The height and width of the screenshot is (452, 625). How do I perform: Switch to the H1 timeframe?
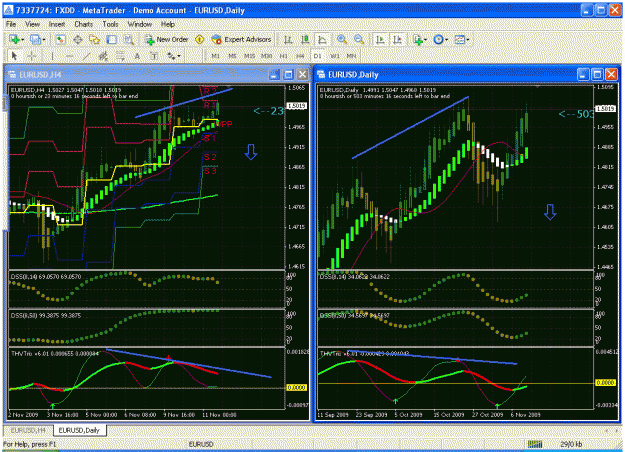pos(283,56)
